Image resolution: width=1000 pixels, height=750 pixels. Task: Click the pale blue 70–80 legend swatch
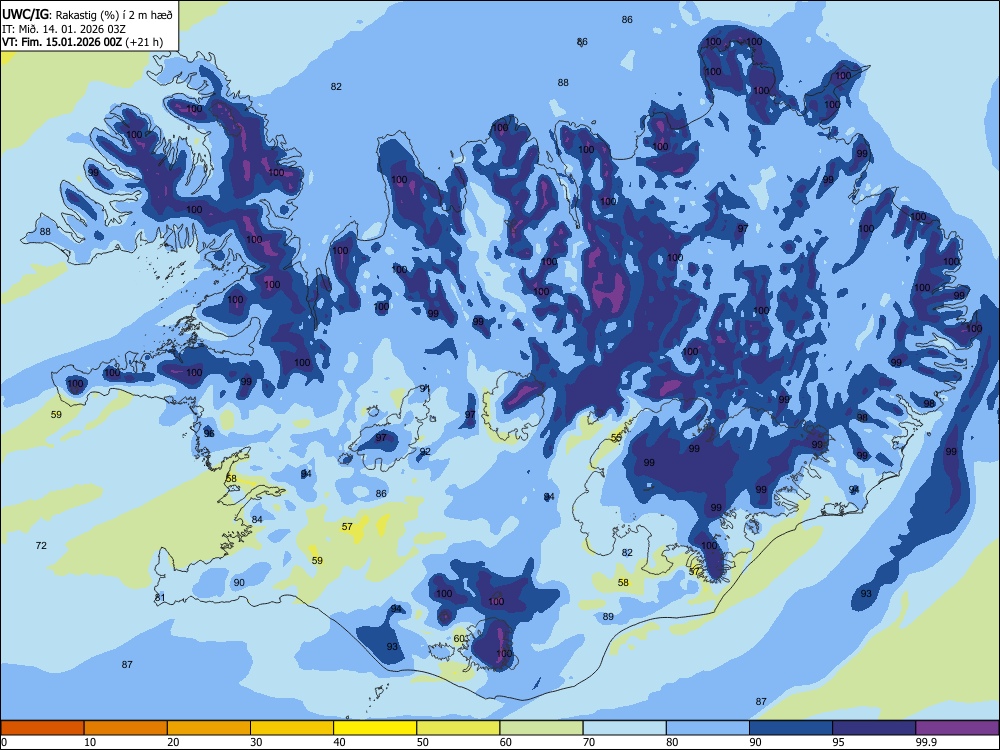tap(624, 728)
